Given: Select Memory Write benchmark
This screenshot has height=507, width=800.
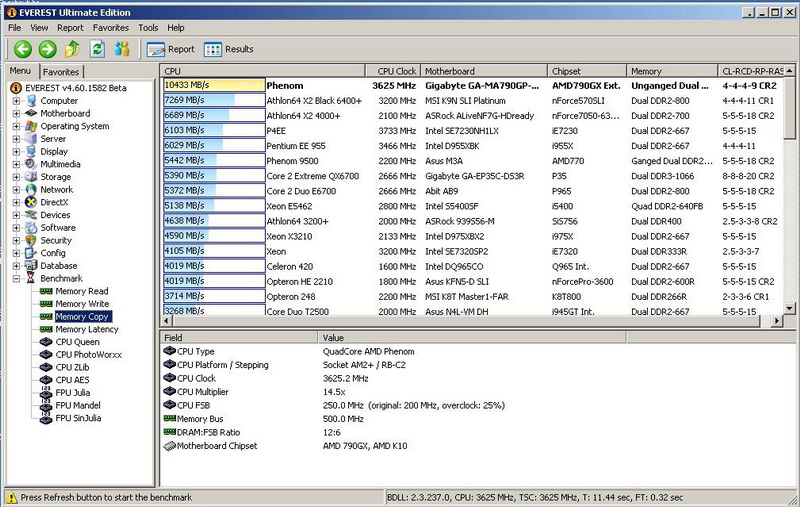Looking at the screenshot, I should click(82, 304).
